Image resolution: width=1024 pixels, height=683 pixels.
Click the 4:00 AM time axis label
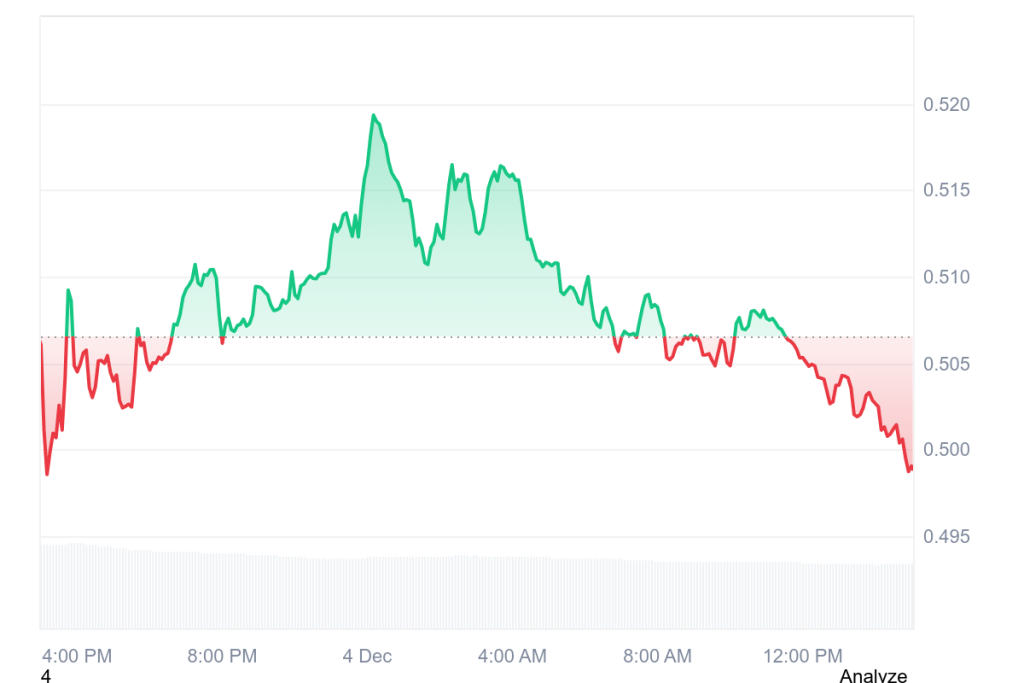point(512,656)
